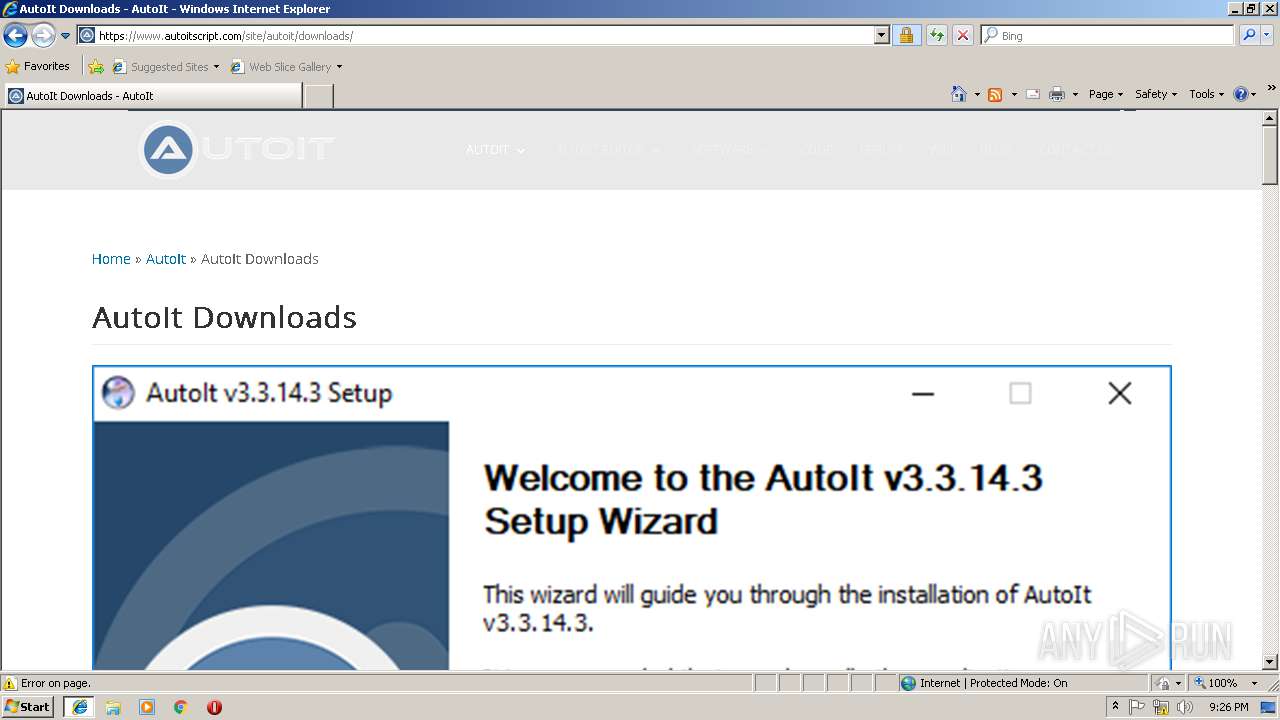The height and width of the screenshot is (720, 1280).
Task: Open the Tools menu
Action: click(1207, 94)
